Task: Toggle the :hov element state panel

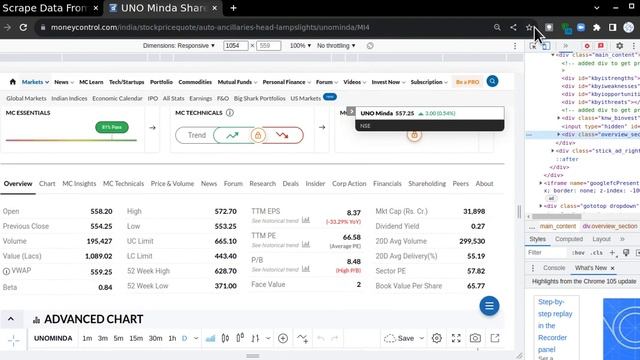Action: click(x=578, y=253)
